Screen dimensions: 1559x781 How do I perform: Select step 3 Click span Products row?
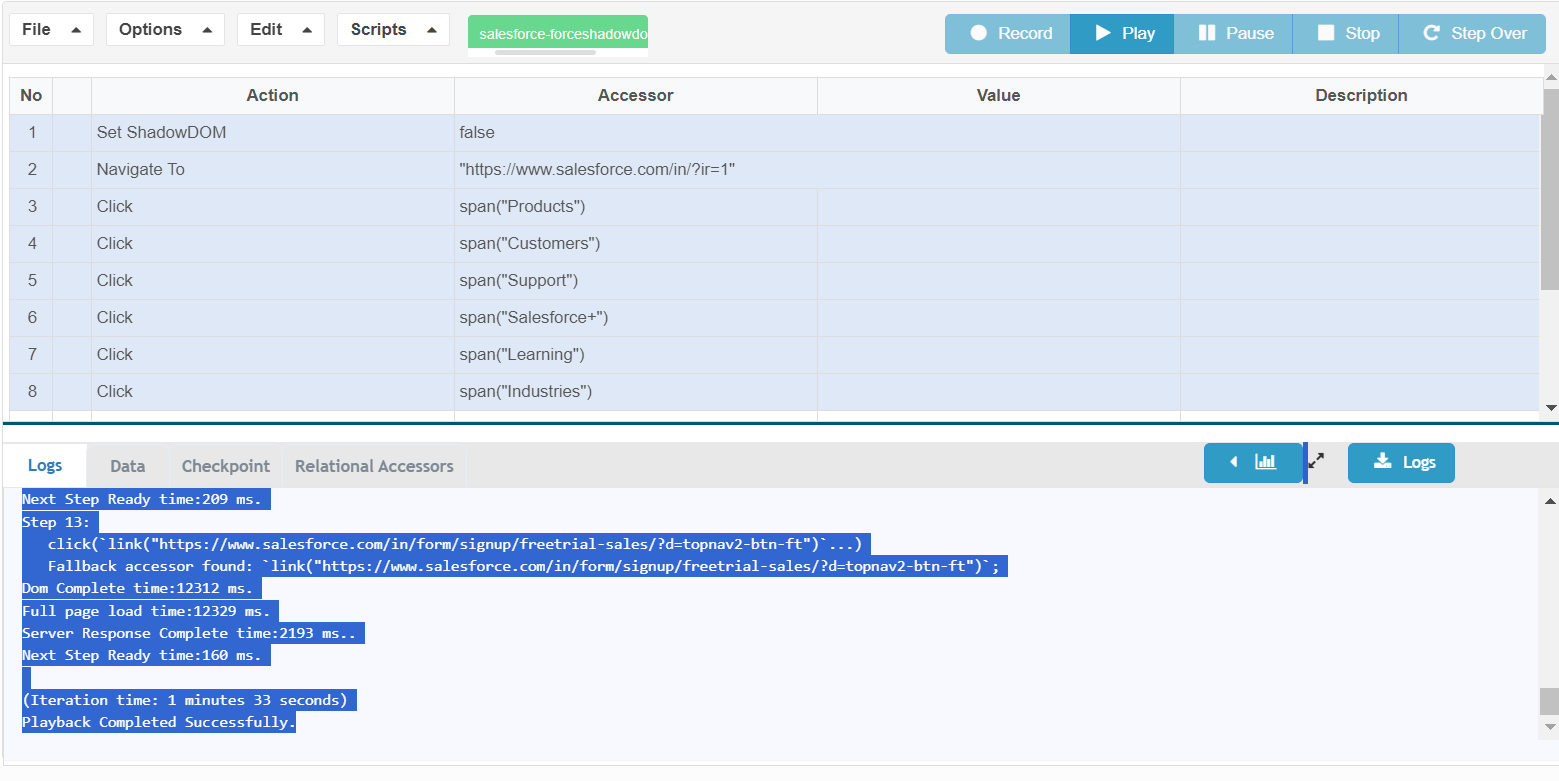[x=272, y=207]
